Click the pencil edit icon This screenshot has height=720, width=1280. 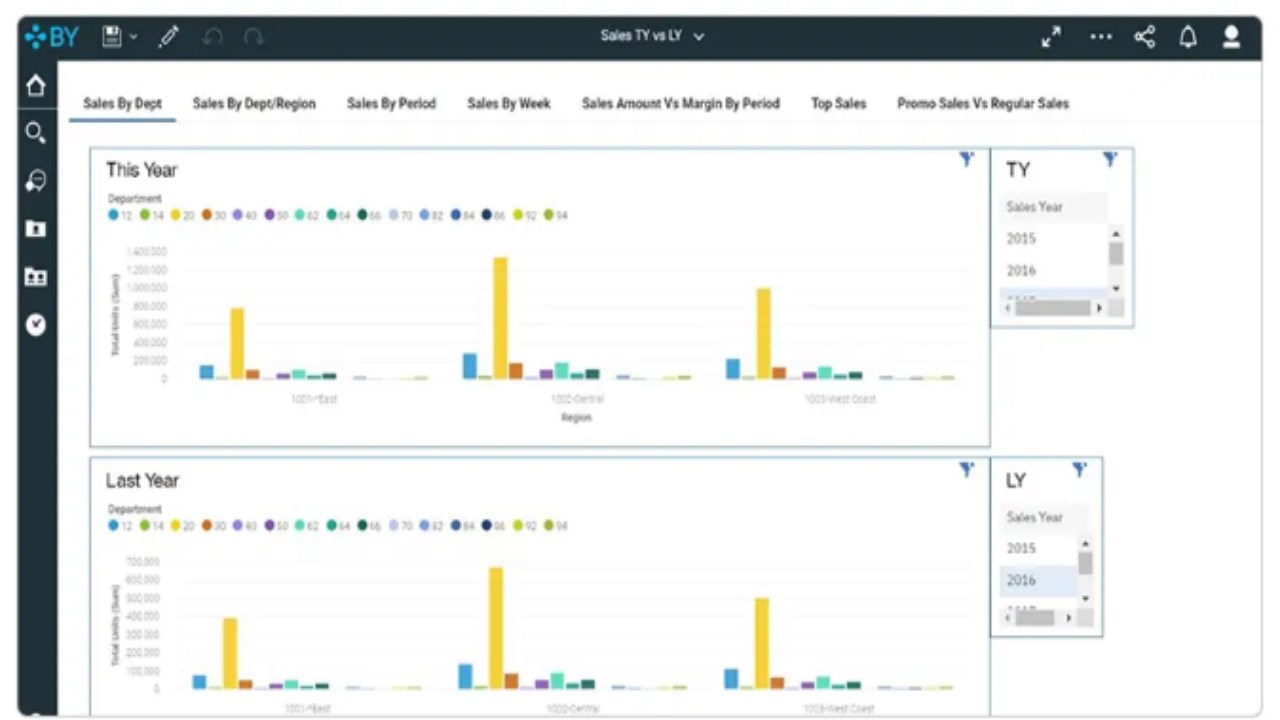(168, 37)
